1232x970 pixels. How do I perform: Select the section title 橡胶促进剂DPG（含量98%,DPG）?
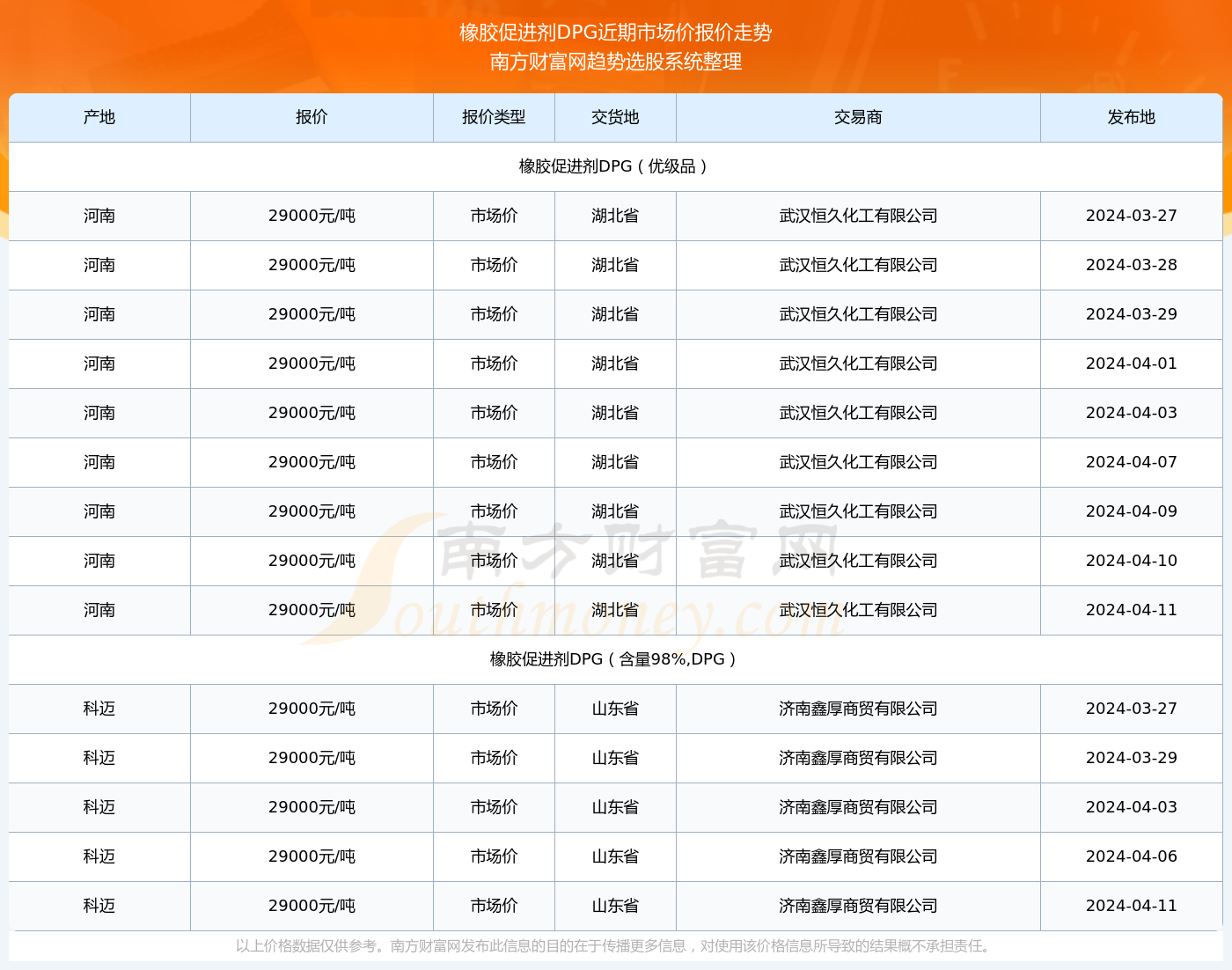click(615, 659)
